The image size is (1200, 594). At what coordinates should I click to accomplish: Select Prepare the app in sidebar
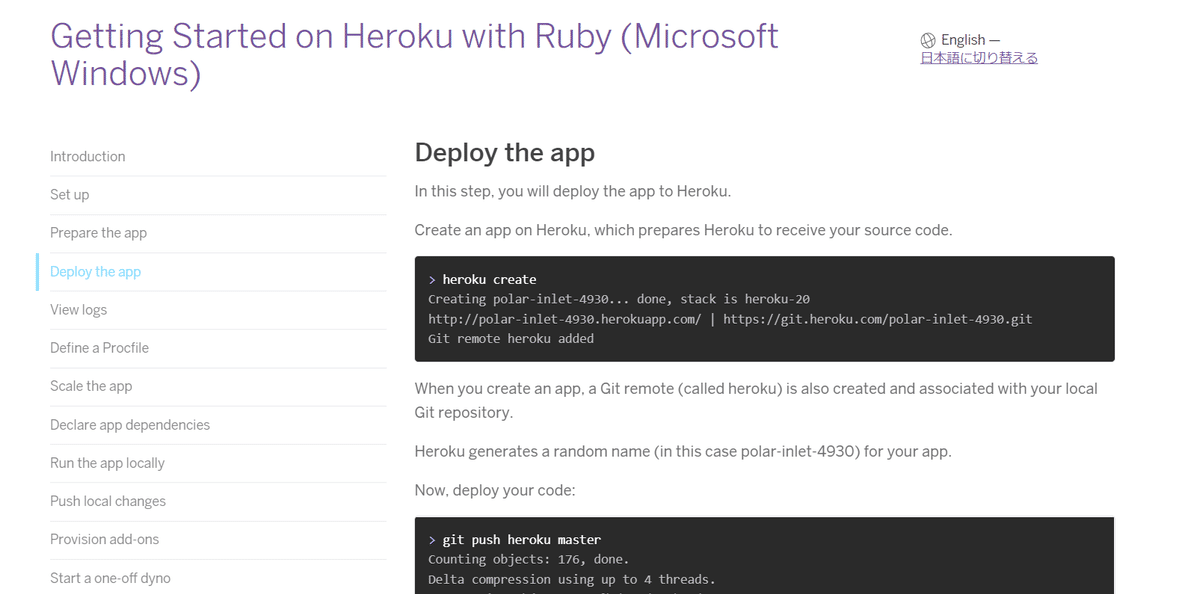click(x=99, y=233)
